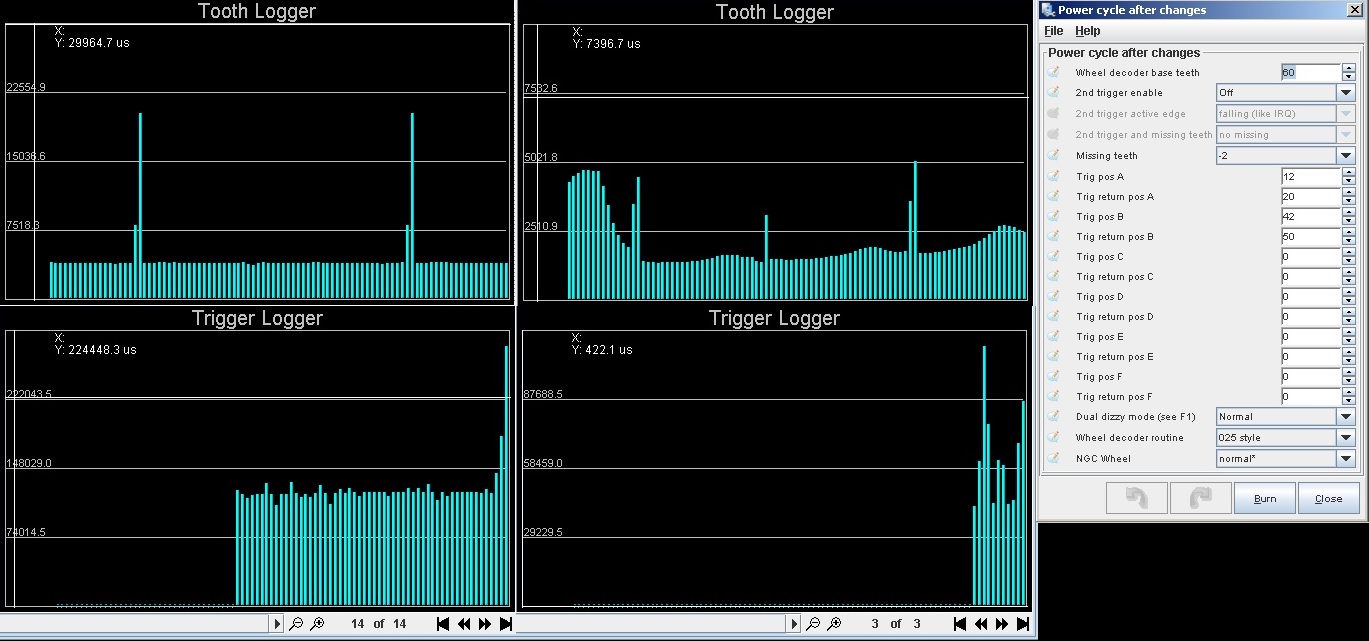Go to next page in 3 of 3 pager

click(x=1002, y=624)
